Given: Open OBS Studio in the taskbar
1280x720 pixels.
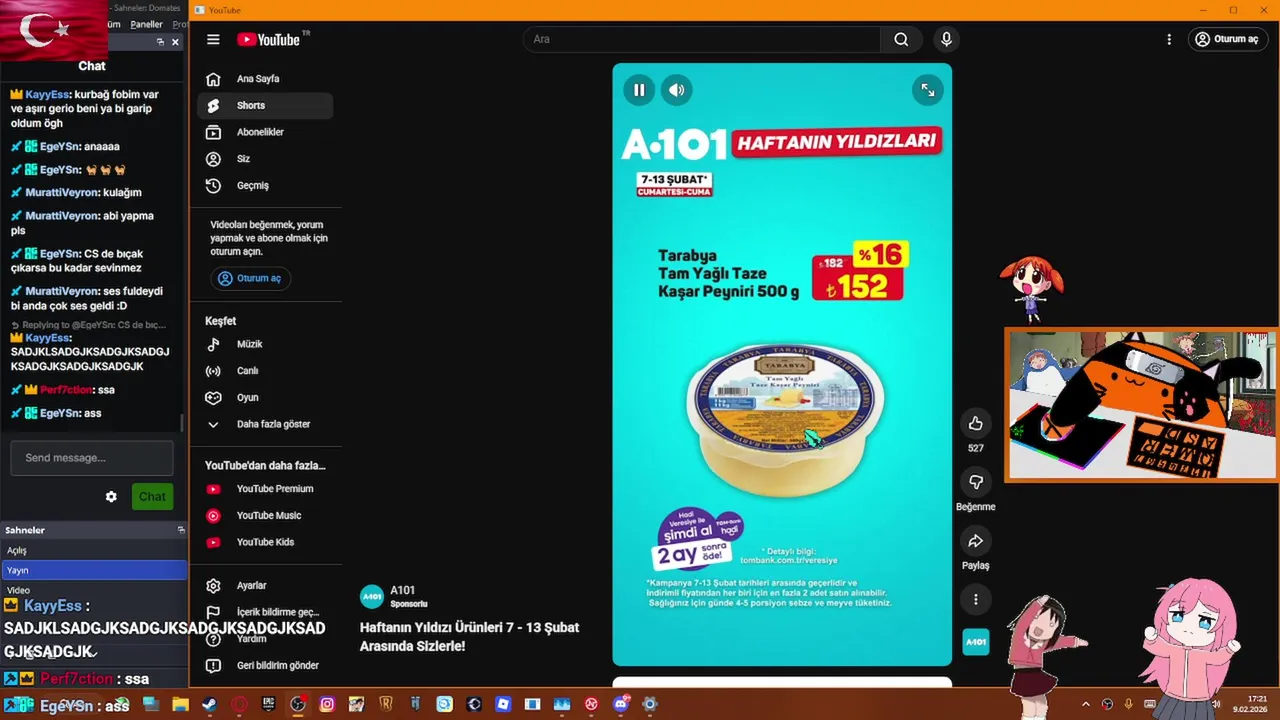Looking at the screenshot, I should (298, 704).
